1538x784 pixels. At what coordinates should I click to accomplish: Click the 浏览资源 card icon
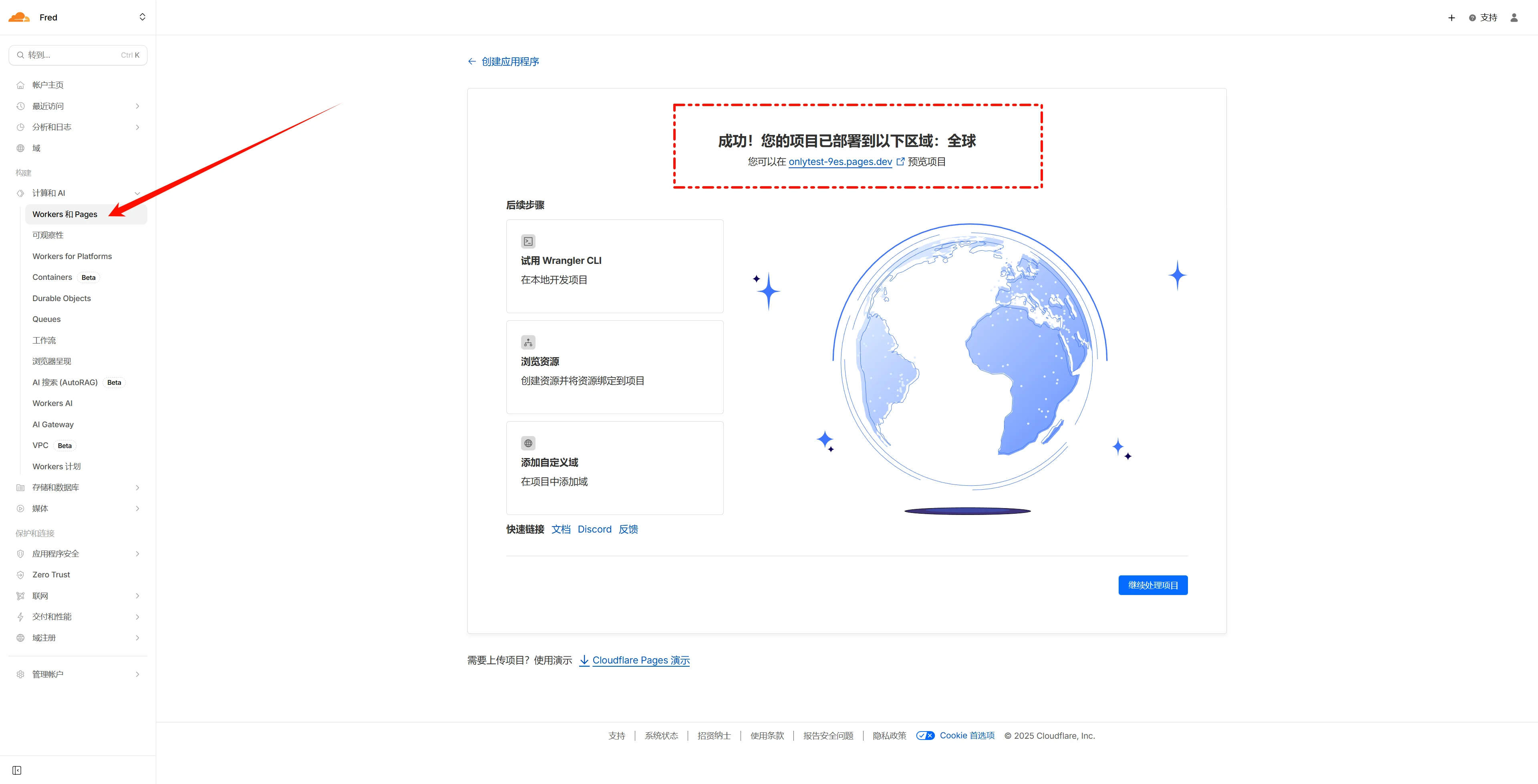(528, 342)
